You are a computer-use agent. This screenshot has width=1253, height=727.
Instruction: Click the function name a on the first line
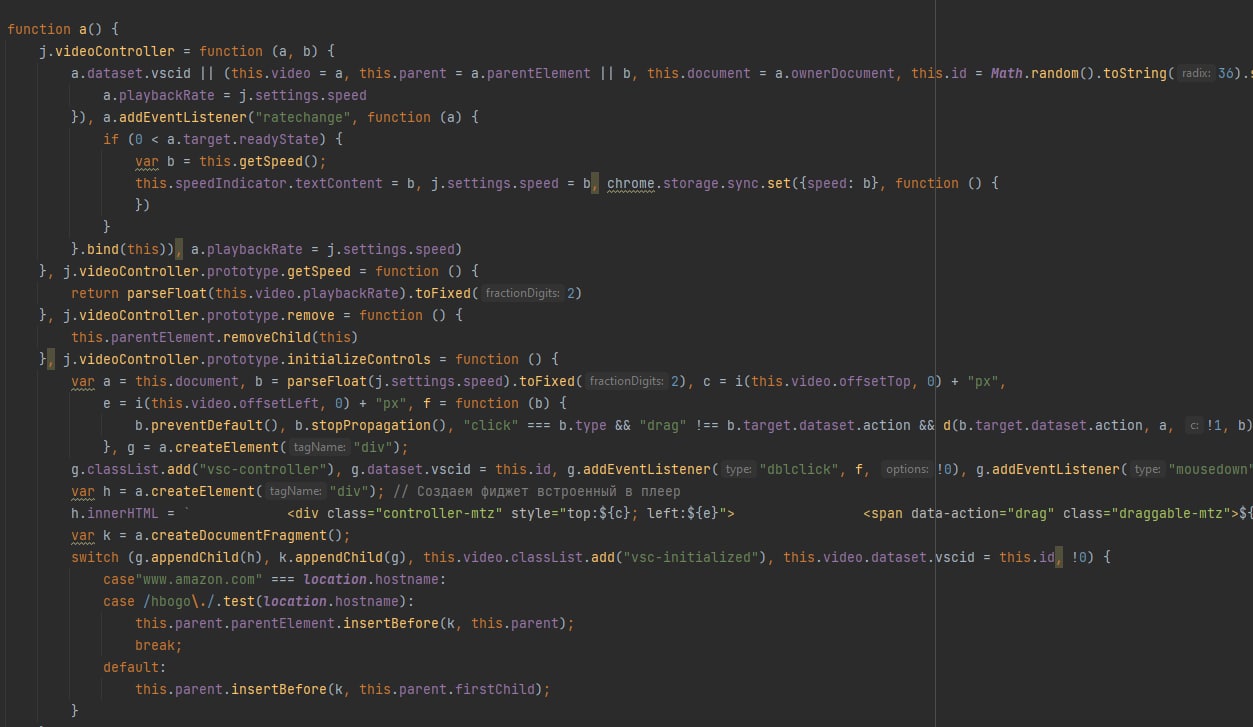tap(83, 29)
